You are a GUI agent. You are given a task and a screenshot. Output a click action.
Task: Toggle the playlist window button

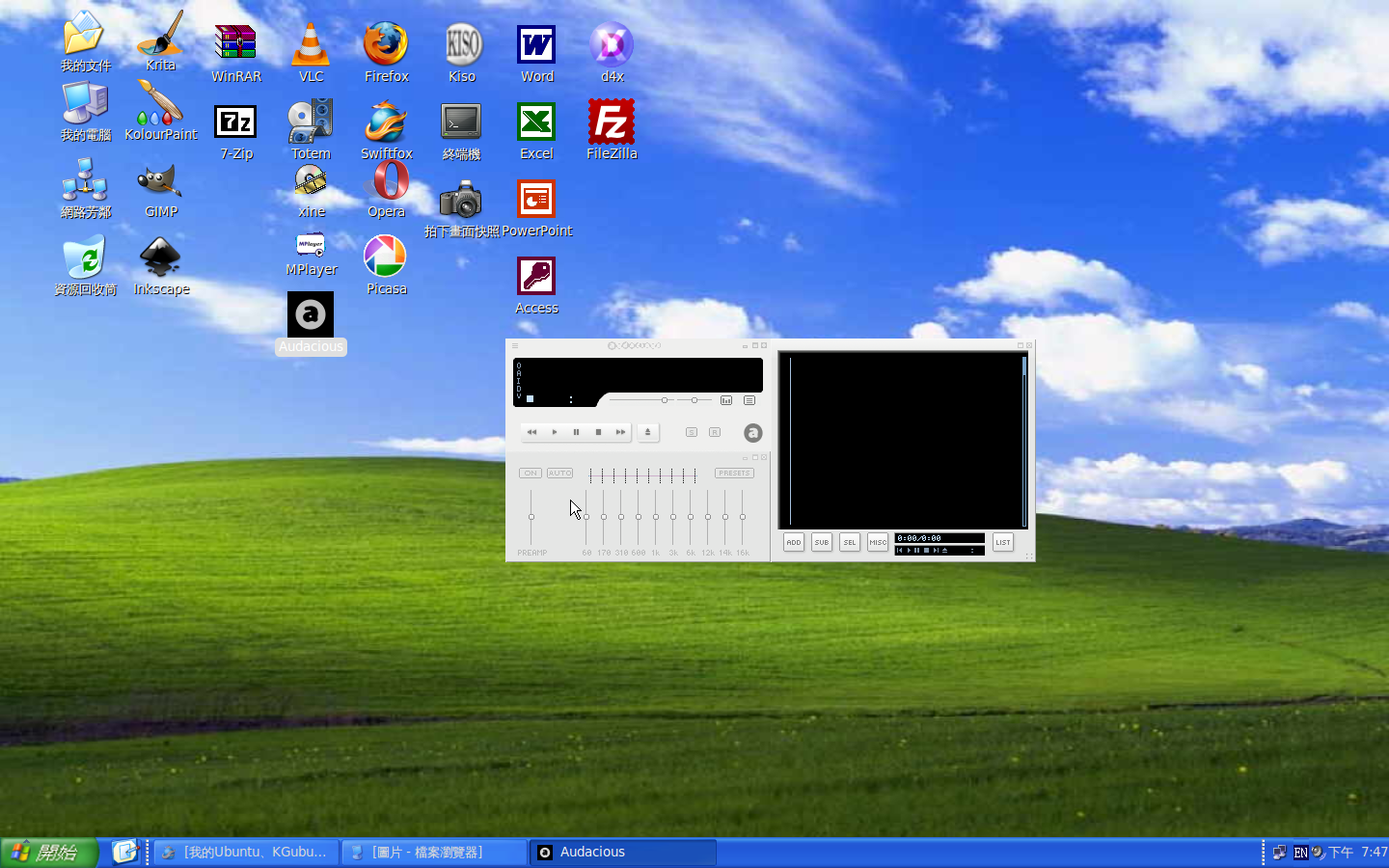[749, 400]
